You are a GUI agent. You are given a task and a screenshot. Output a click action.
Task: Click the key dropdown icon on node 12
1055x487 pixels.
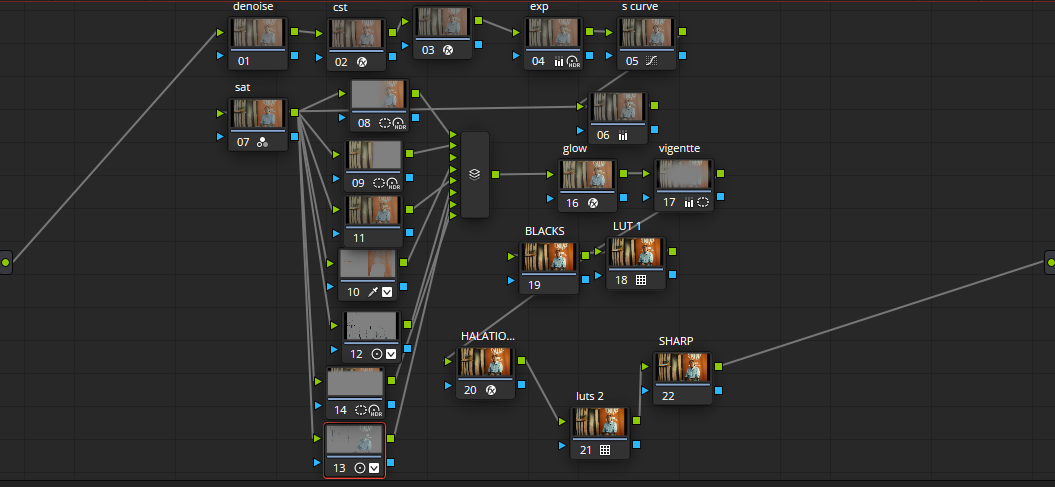391,354
